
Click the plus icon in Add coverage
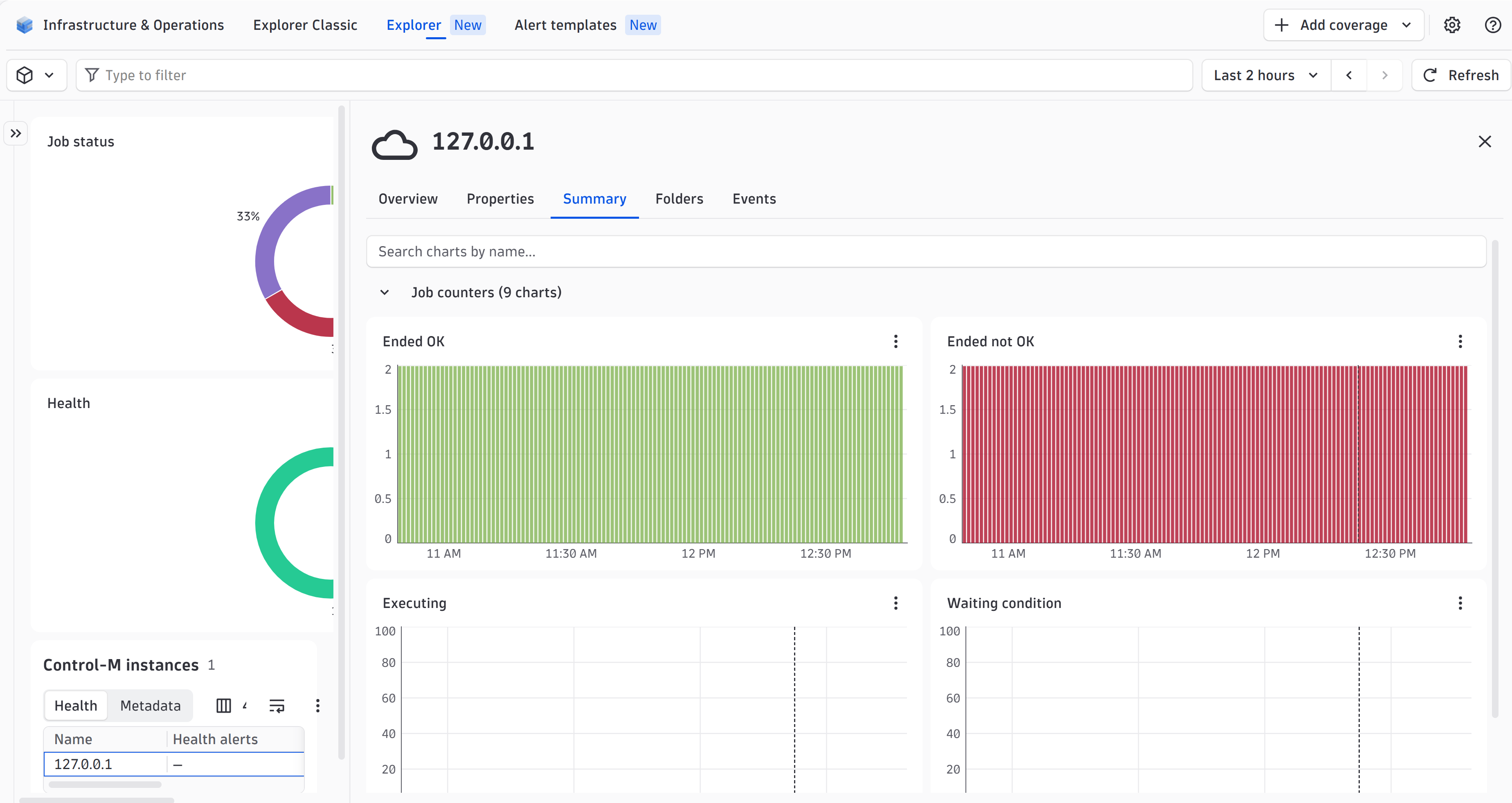click(x=1281, y=25)
